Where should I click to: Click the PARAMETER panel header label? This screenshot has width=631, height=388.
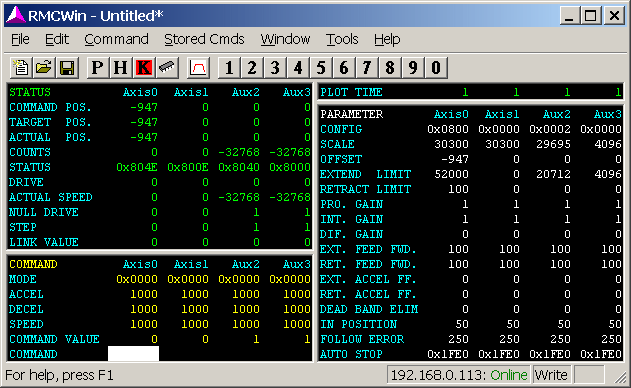click(x=352, y=114)
